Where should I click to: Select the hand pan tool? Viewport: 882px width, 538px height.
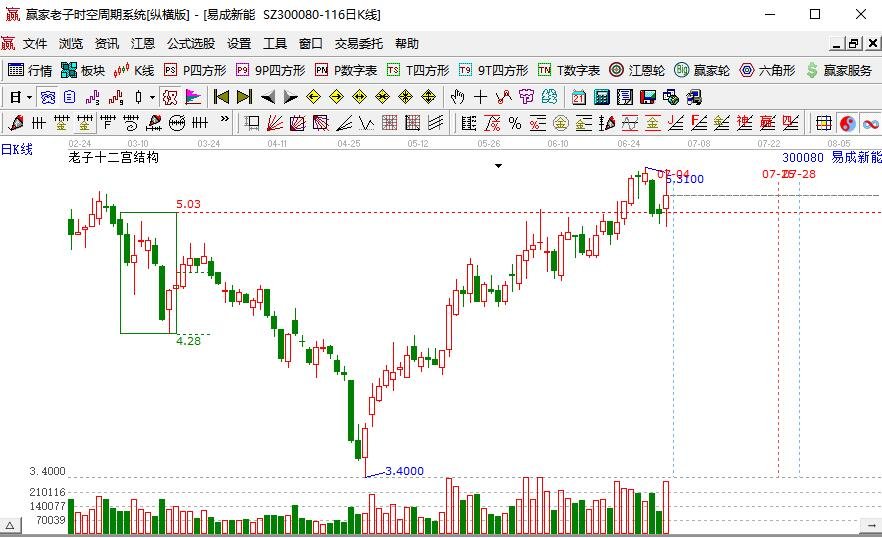pos(457,97)
